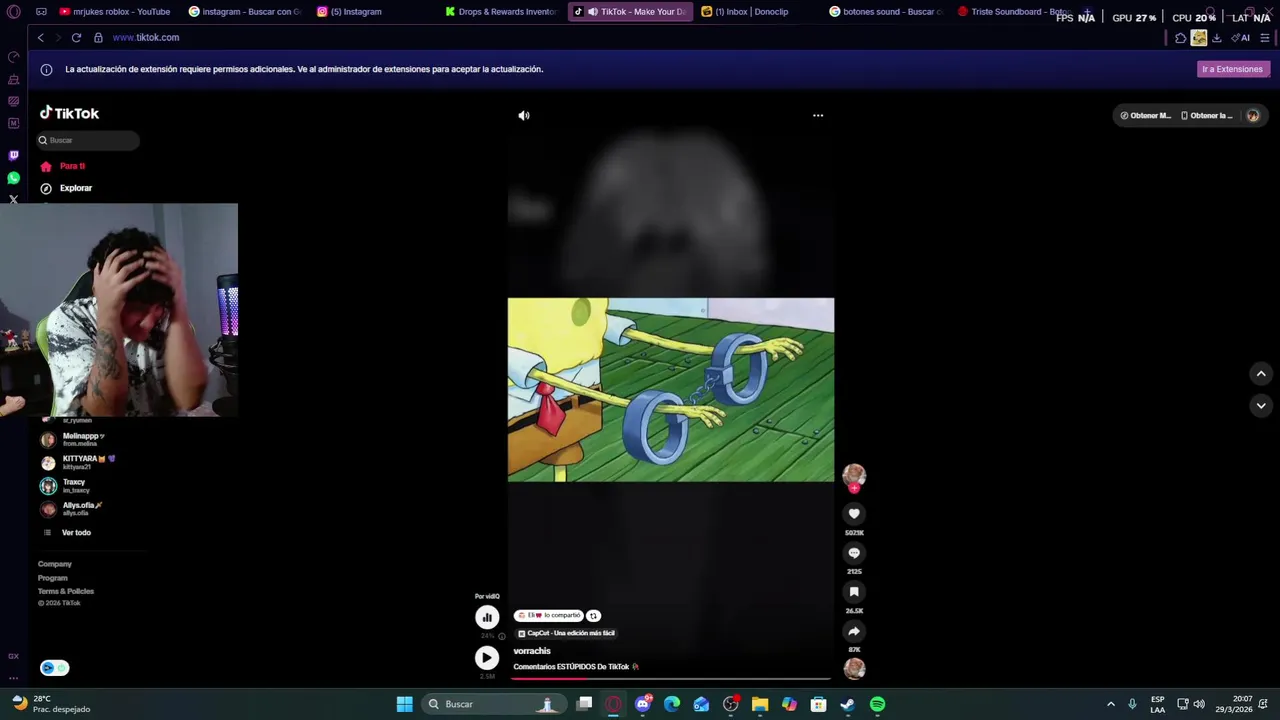
Task: Switch to Triste Soundboard tab
Action: [1015, 12]
